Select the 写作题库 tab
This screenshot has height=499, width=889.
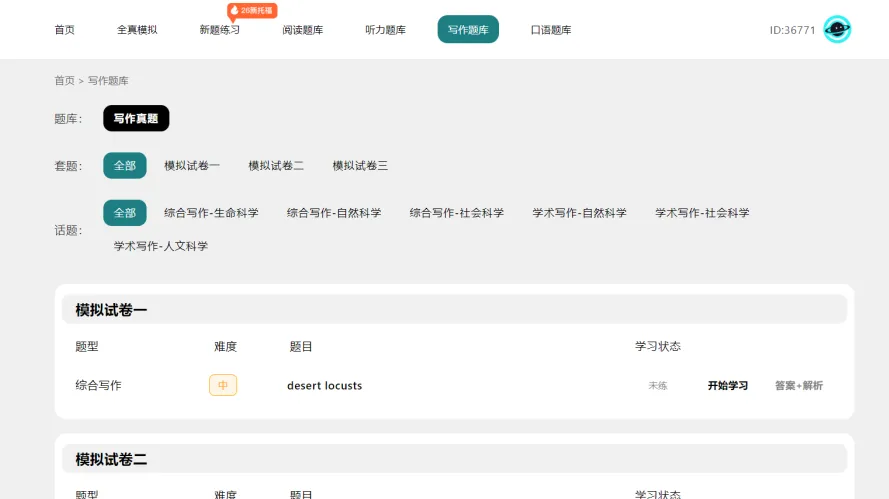tap(468, 29)
